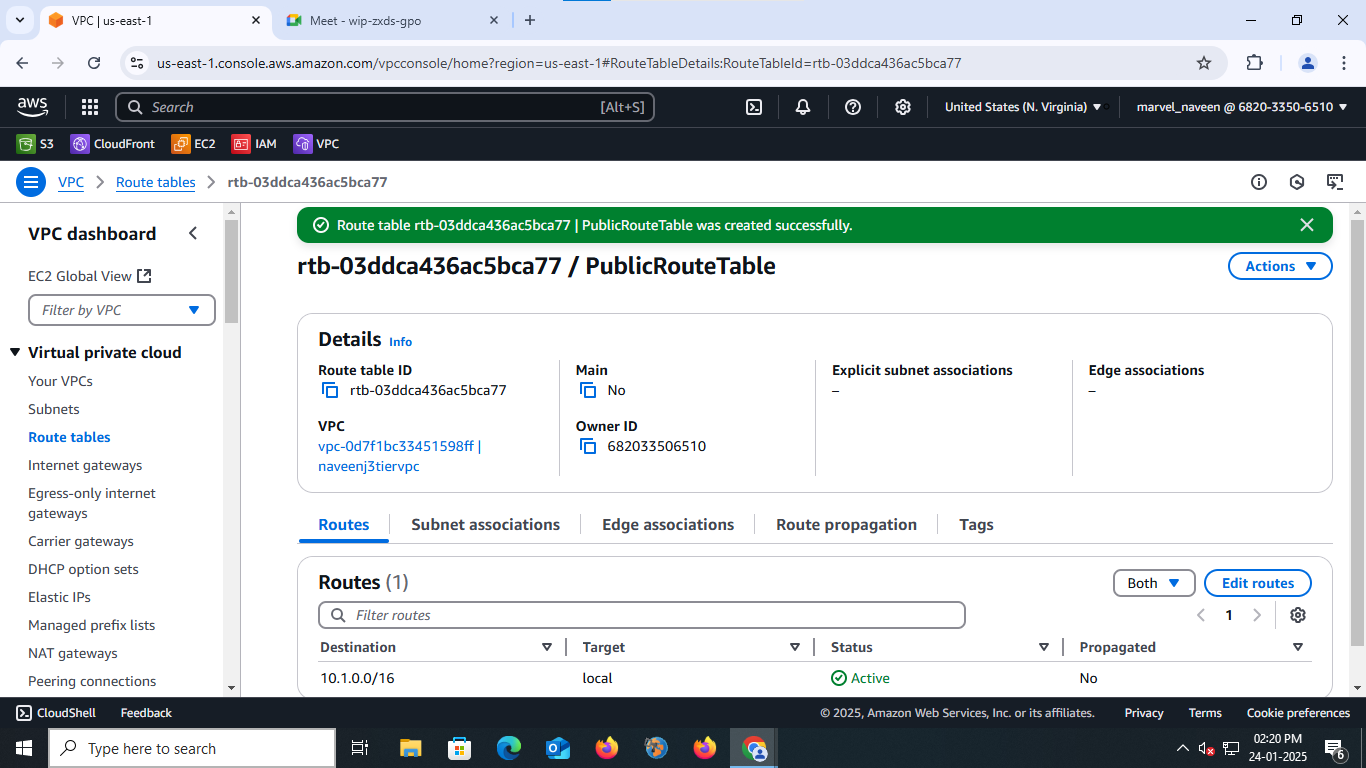Open NAT gateways in sidebar
This screenshot has height=768, width=1366.
pyautogui.click(x=73, y=653)
